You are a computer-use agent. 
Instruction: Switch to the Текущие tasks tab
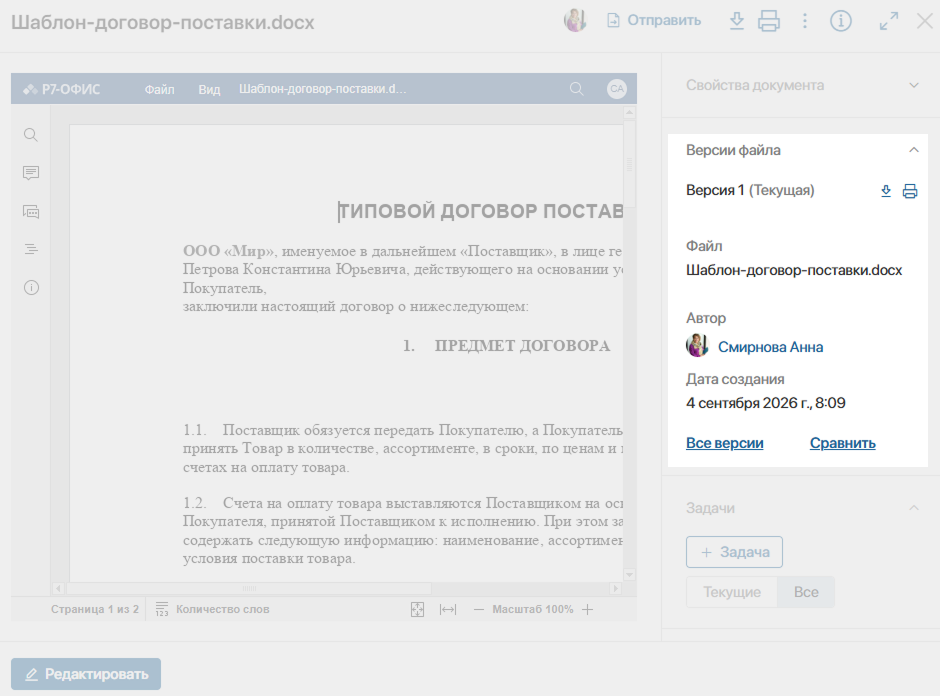pos(731,592)
